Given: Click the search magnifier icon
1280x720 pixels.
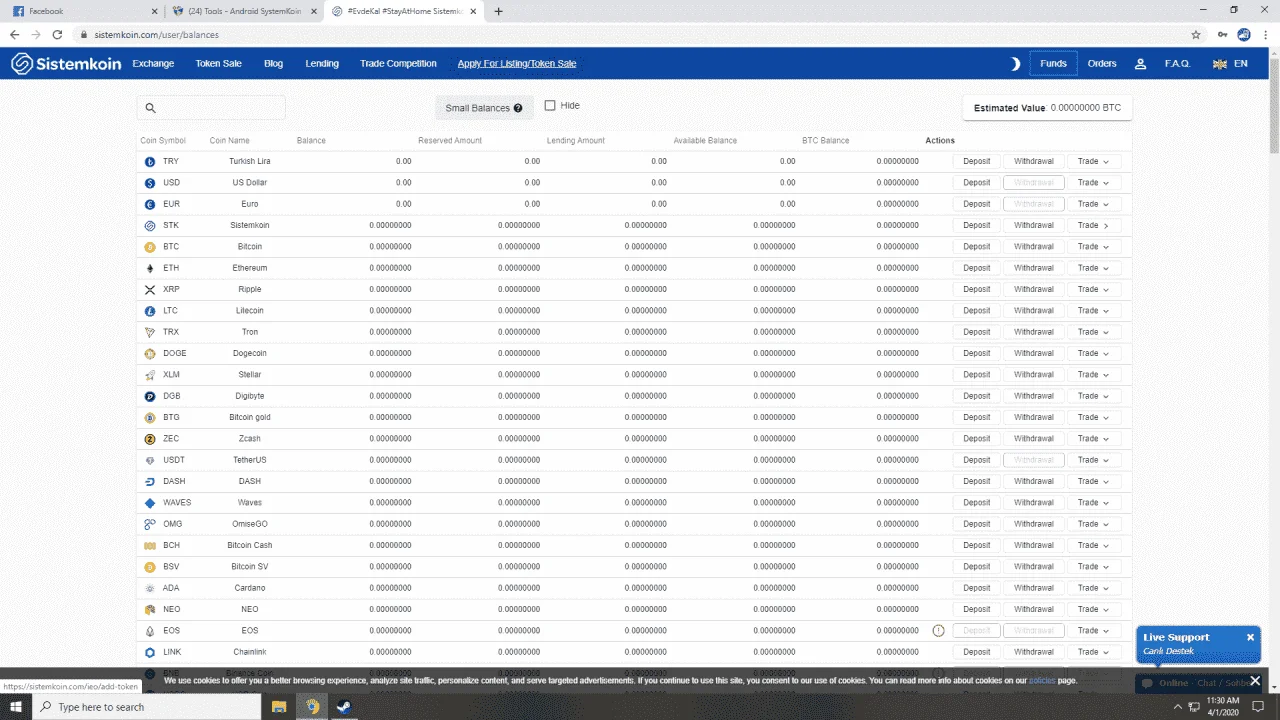Looking at the screenshot, I should click(x=151, y=108).
